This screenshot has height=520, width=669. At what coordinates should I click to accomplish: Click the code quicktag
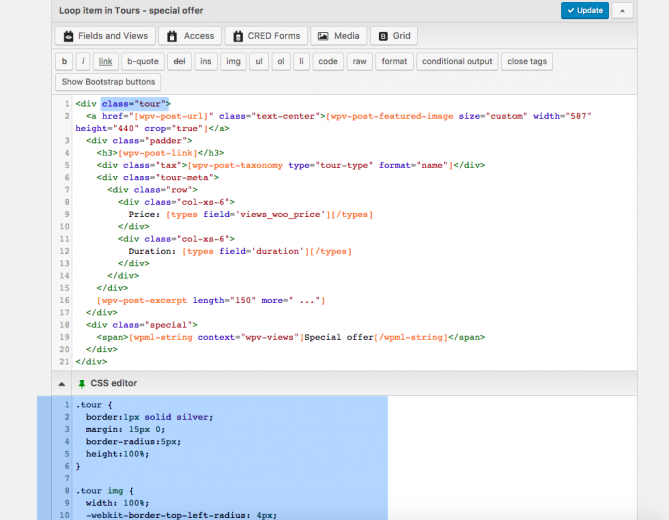328,61
